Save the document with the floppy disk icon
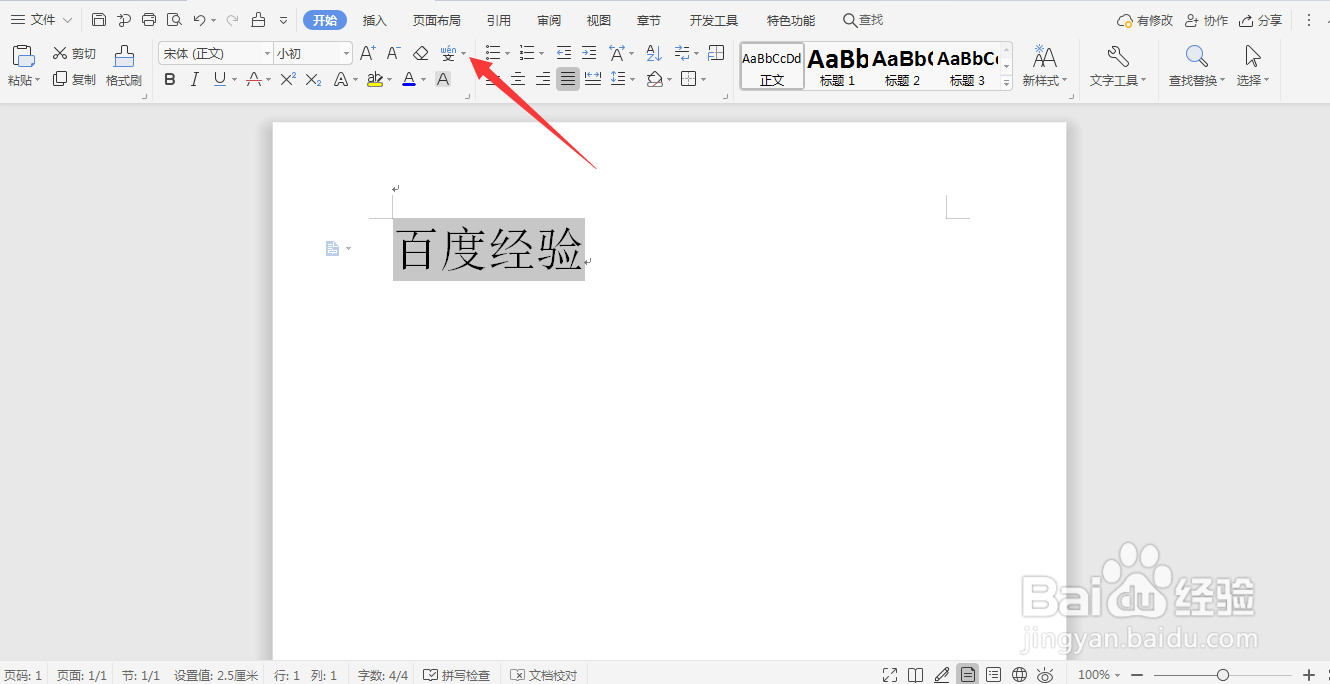The width and height of the screenshot is (1330, 684). [98, 20]
